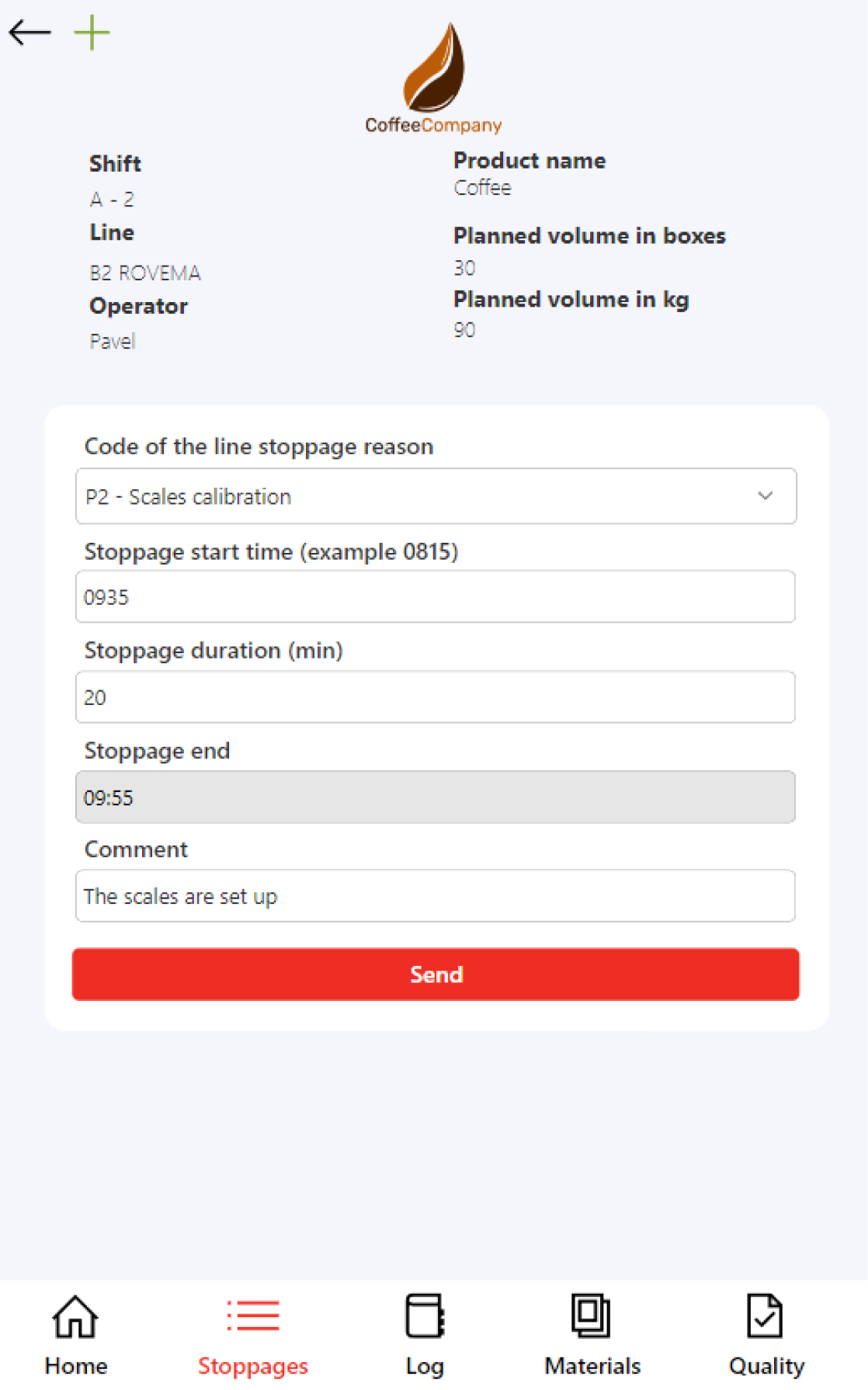
Task: Click the green plus icon to add entry
Action: (91, 33)
